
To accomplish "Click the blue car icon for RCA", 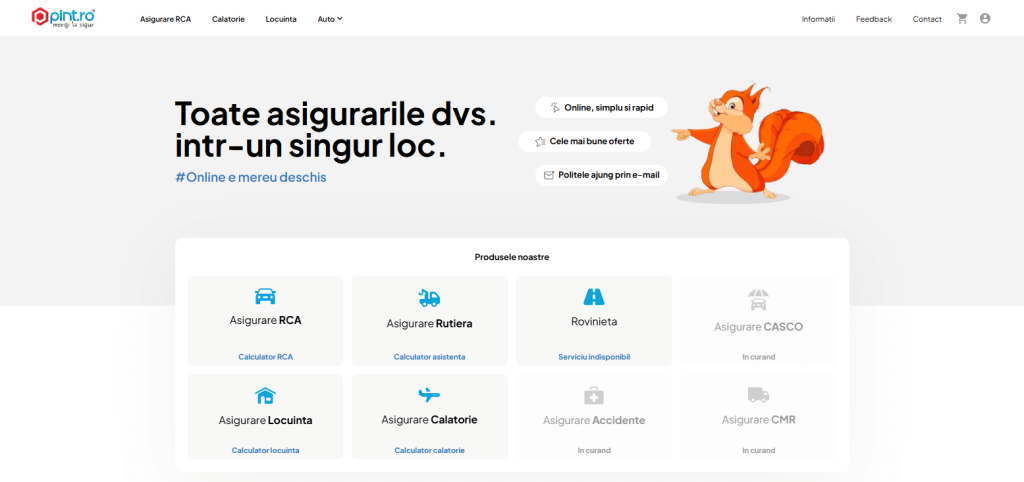I will coord(265,297).
